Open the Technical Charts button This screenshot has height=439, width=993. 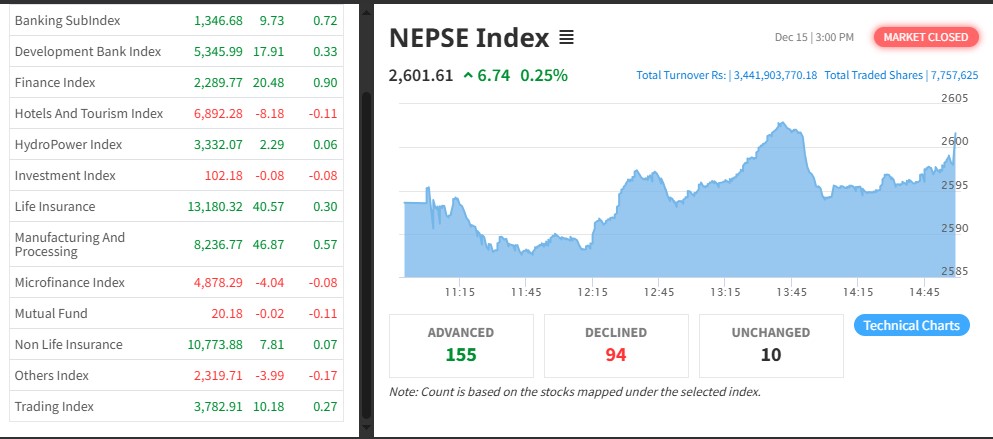click(x=911, y=325)
